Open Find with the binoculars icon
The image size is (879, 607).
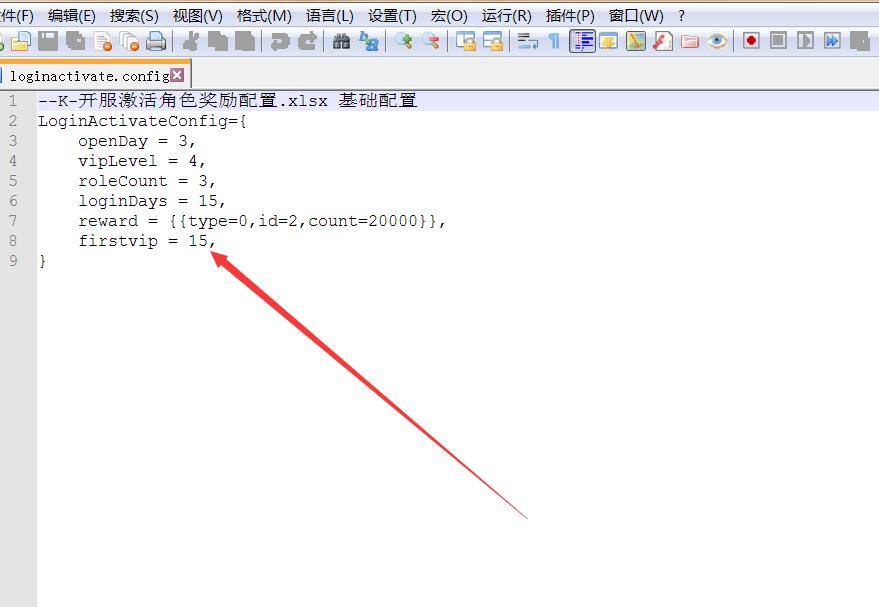[x=341, y=41]
